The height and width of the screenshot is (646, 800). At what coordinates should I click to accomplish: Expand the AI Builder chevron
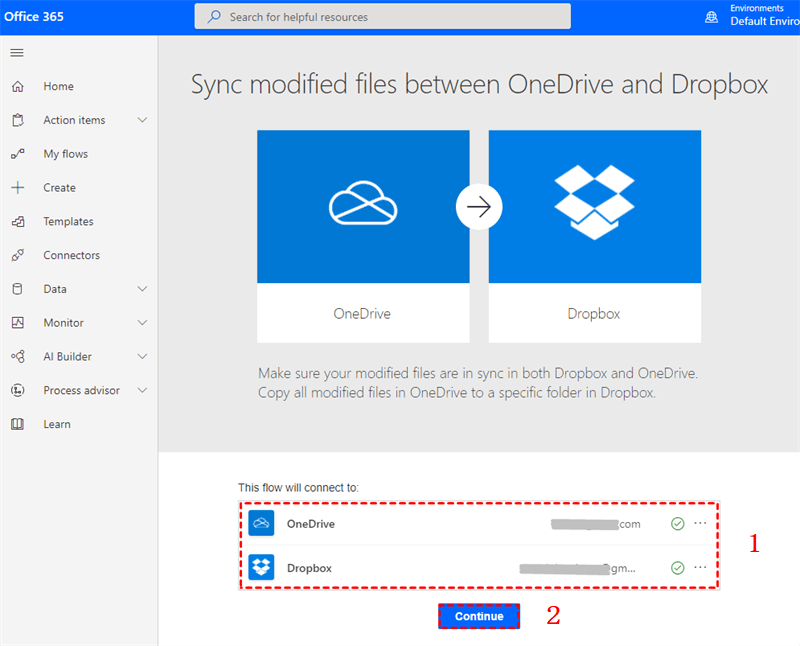142,356
